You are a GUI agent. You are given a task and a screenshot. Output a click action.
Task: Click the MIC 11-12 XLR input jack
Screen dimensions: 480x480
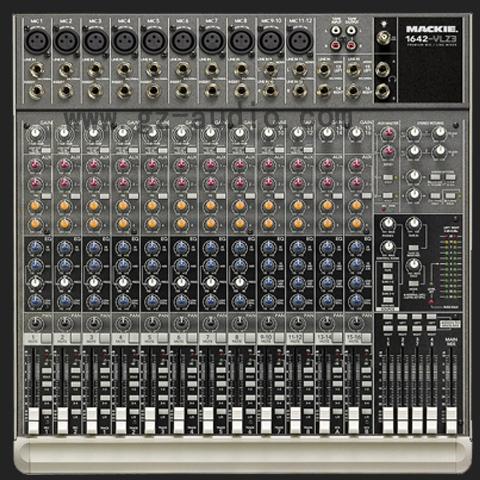300,41
